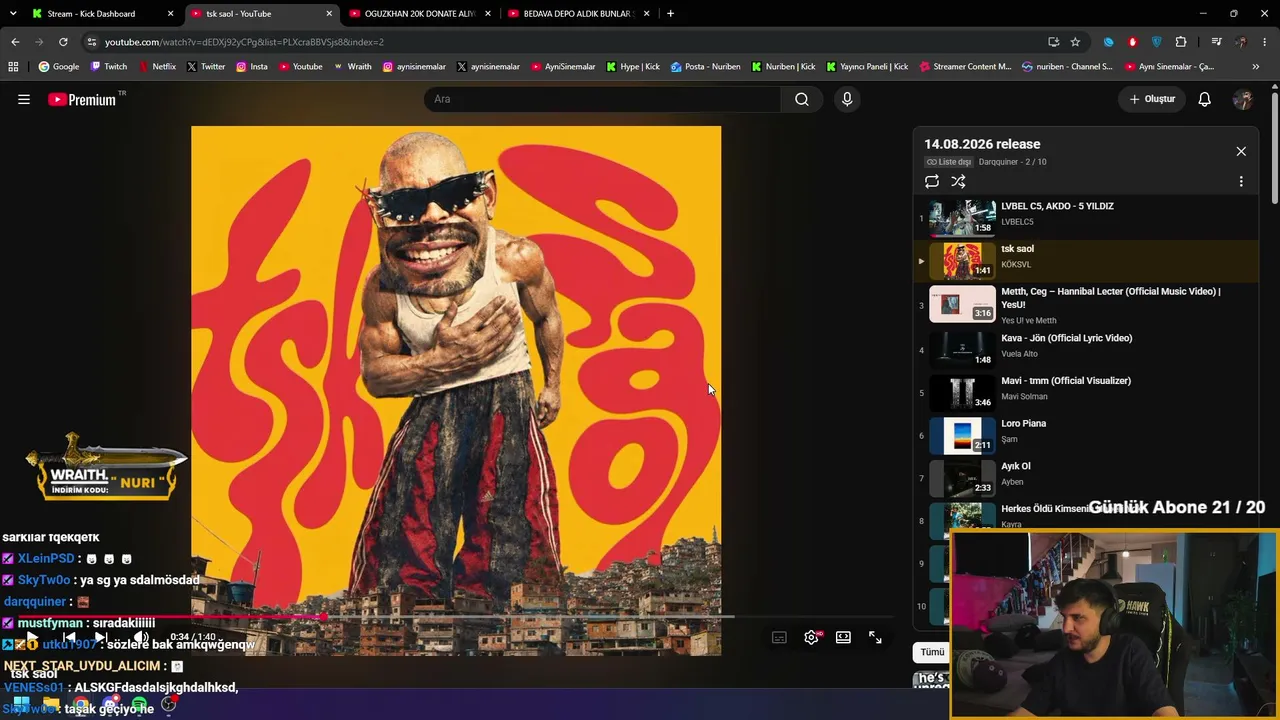Open player settings gear

coord(812,637)
